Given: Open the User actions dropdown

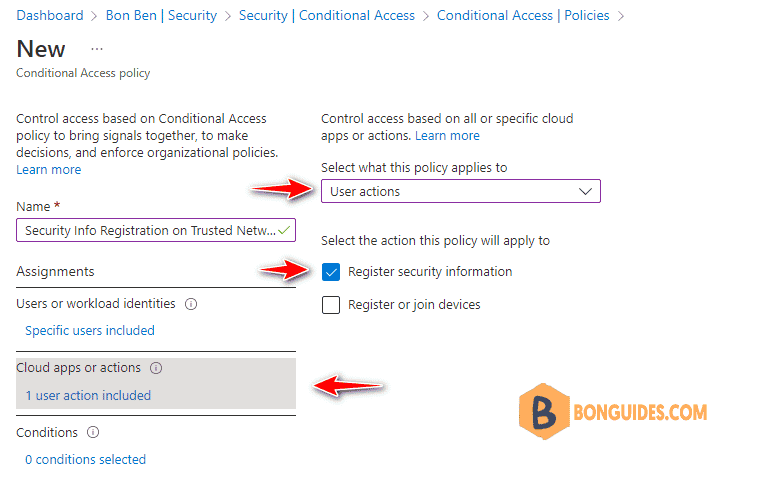Looking at the screenshot, I should click(460, 191).
